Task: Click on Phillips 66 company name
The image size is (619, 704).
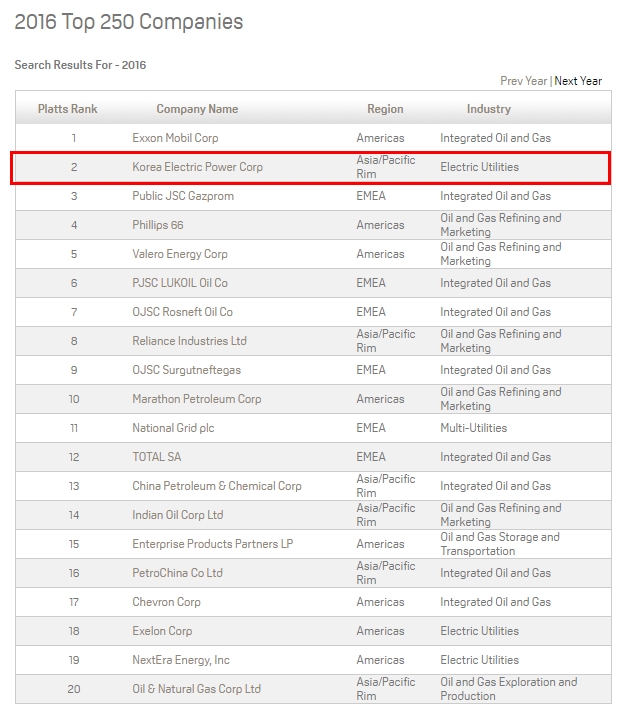Action: pos(158,225)
